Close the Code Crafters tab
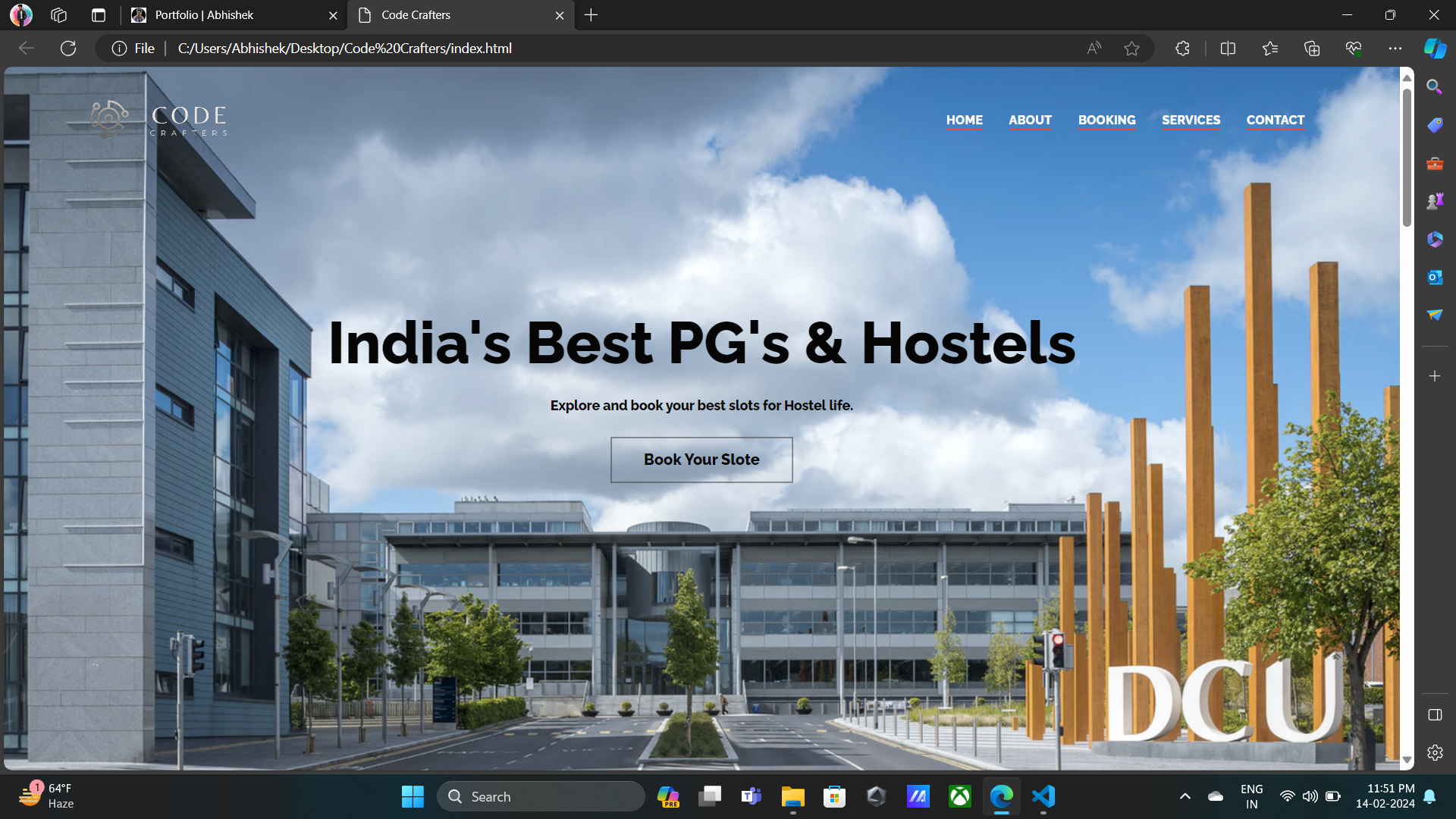Viewport: 1456px width, 819px height. (560, 15)
